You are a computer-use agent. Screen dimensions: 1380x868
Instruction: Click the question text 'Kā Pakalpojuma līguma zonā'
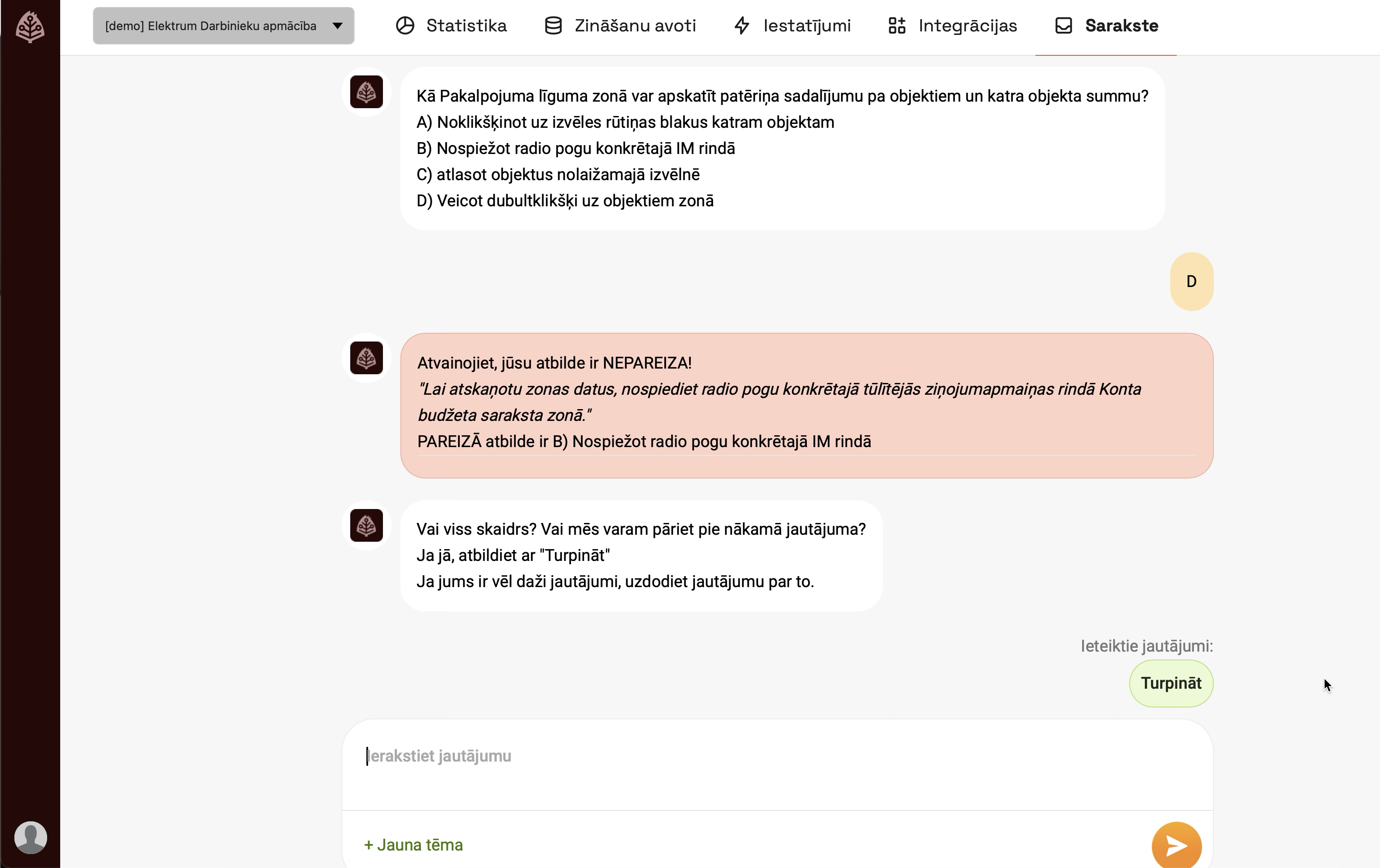(782, 96)
